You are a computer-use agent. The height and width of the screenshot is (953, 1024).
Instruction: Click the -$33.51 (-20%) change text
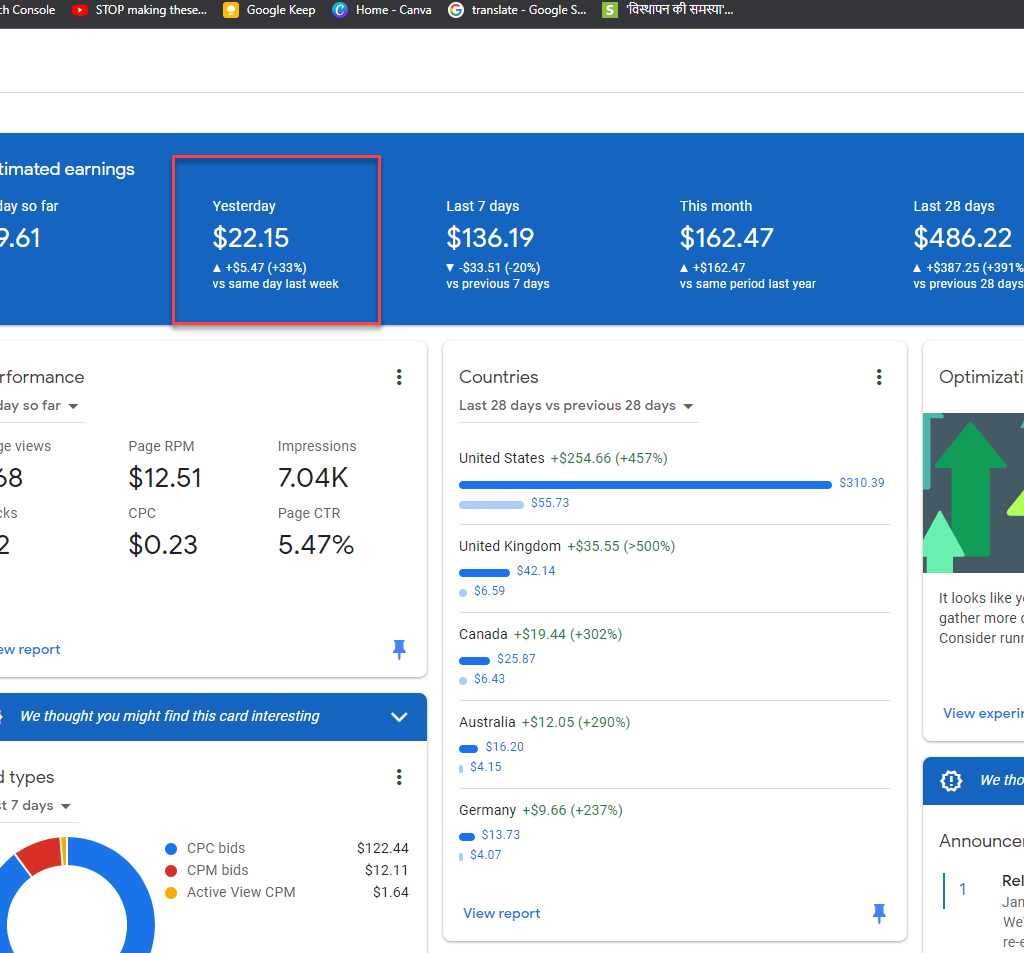499,268
